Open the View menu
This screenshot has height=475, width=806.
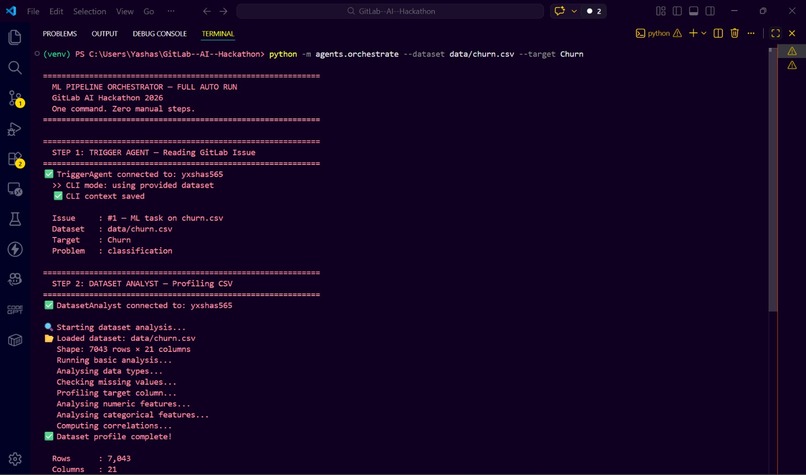tap(124, 11)
